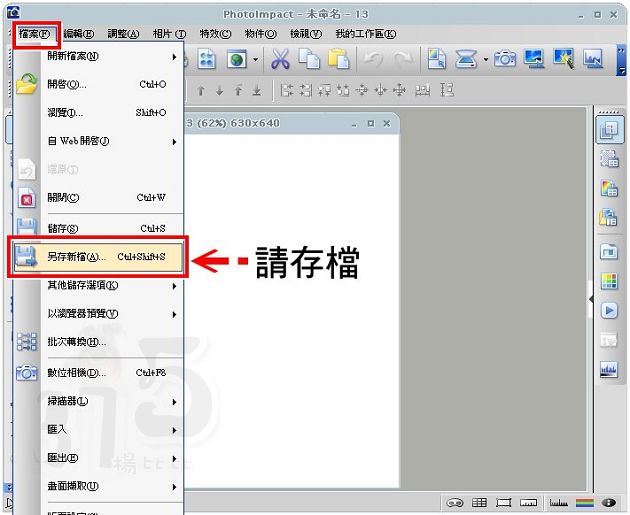Open the 相片(T) menu
Image resolution: width=630 pixels, height=515 pixels.
coord(169,34)
